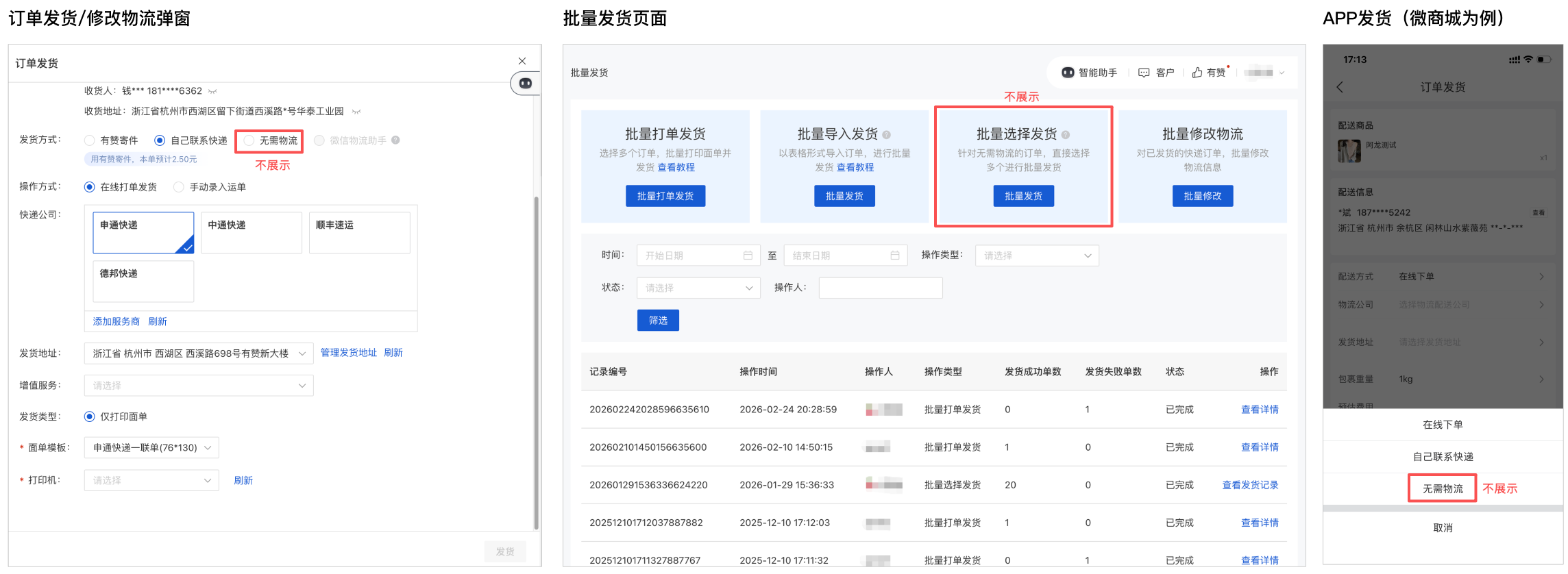Click help icon next to 微信物流助手
Screen dimensions: 1568x574
395,140
